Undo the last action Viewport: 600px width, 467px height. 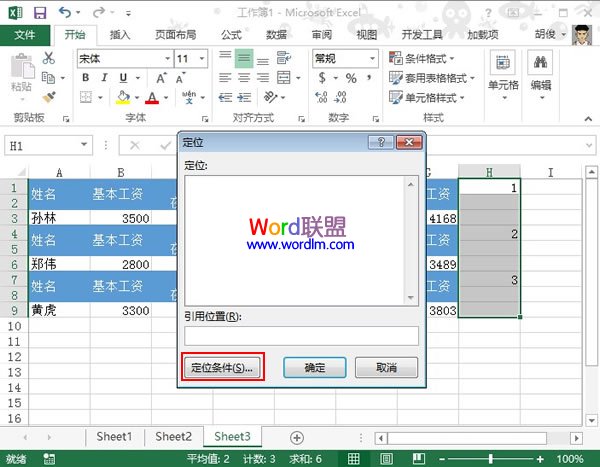[x=65, y=13]
